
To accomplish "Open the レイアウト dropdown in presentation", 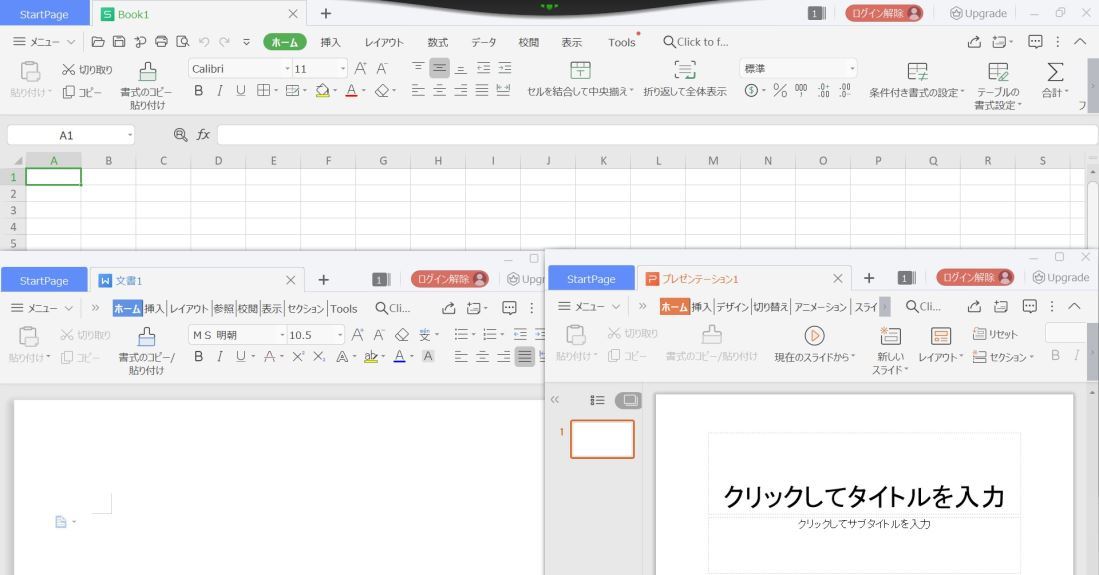I will pos(941,357).
